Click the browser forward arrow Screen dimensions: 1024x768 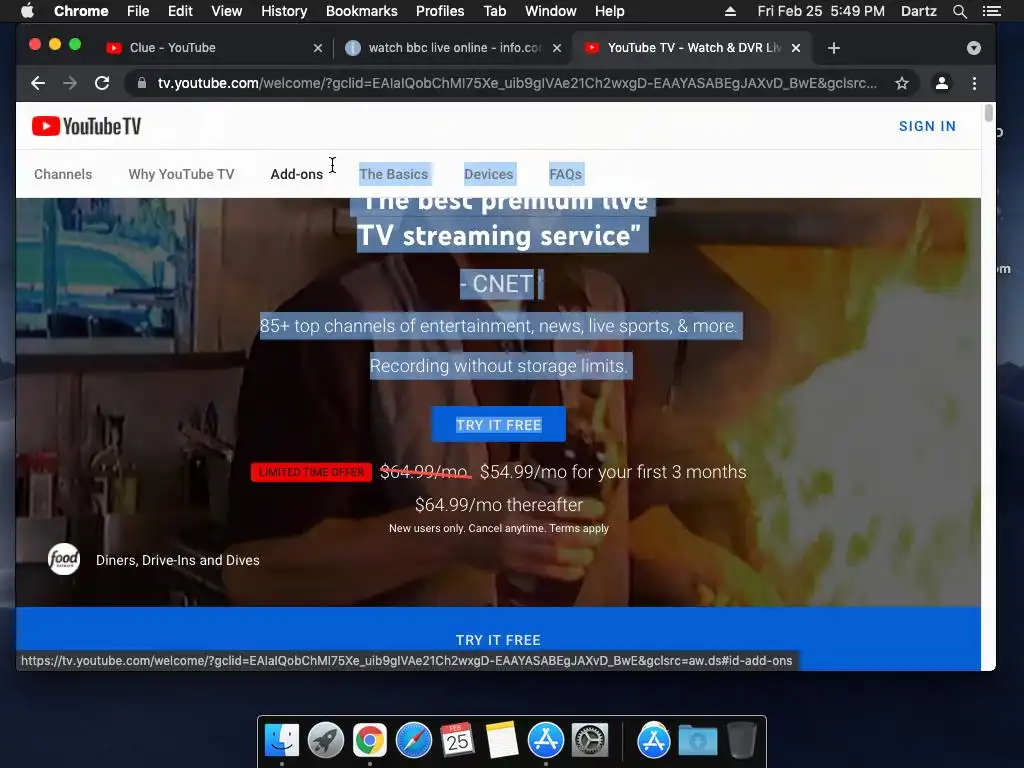tap(70, 83)
